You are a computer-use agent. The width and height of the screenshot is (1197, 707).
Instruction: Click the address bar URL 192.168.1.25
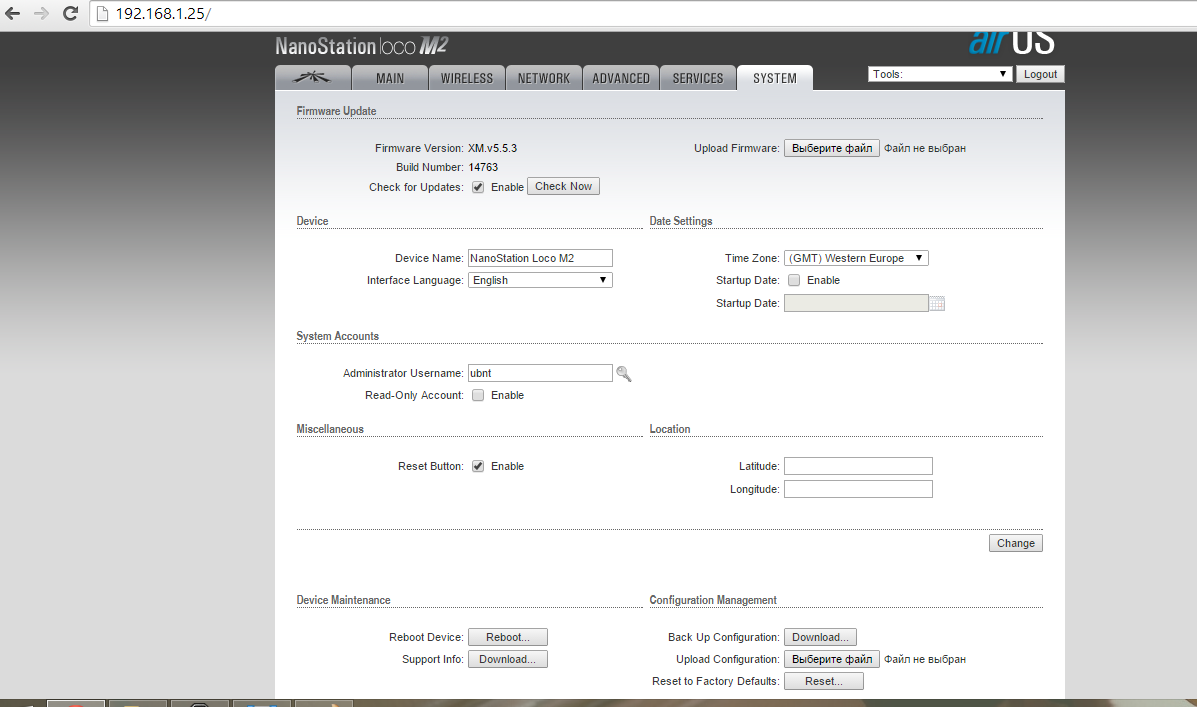[163, 14]
